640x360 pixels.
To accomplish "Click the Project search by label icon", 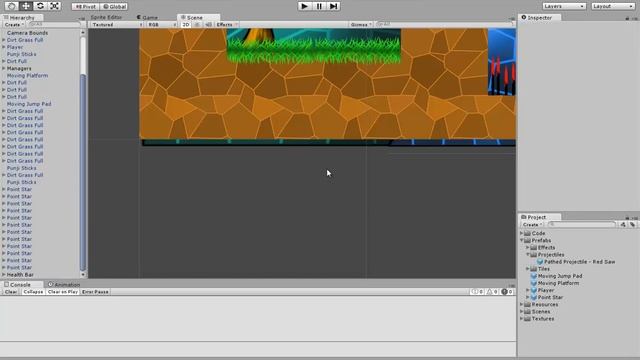I will [x=632, y=224].
